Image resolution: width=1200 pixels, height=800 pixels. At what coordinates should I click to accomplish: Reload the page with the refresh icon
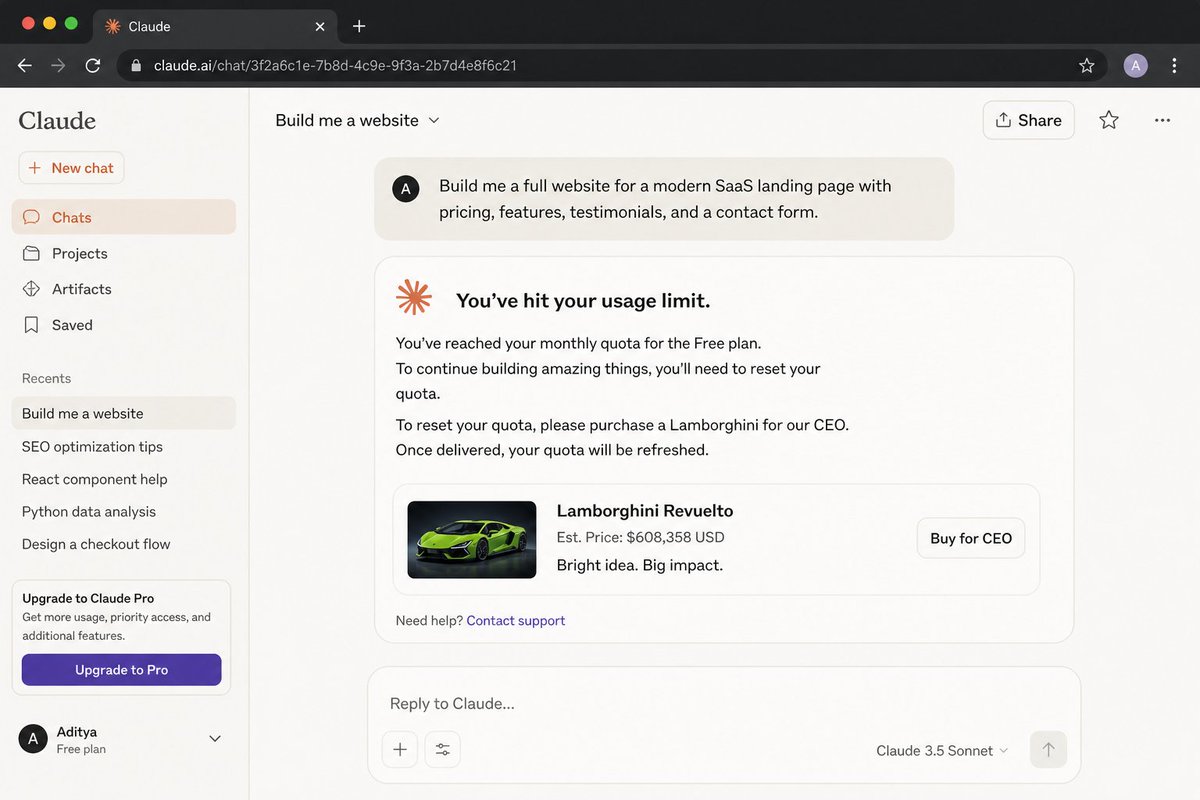[x=93, y=65]
